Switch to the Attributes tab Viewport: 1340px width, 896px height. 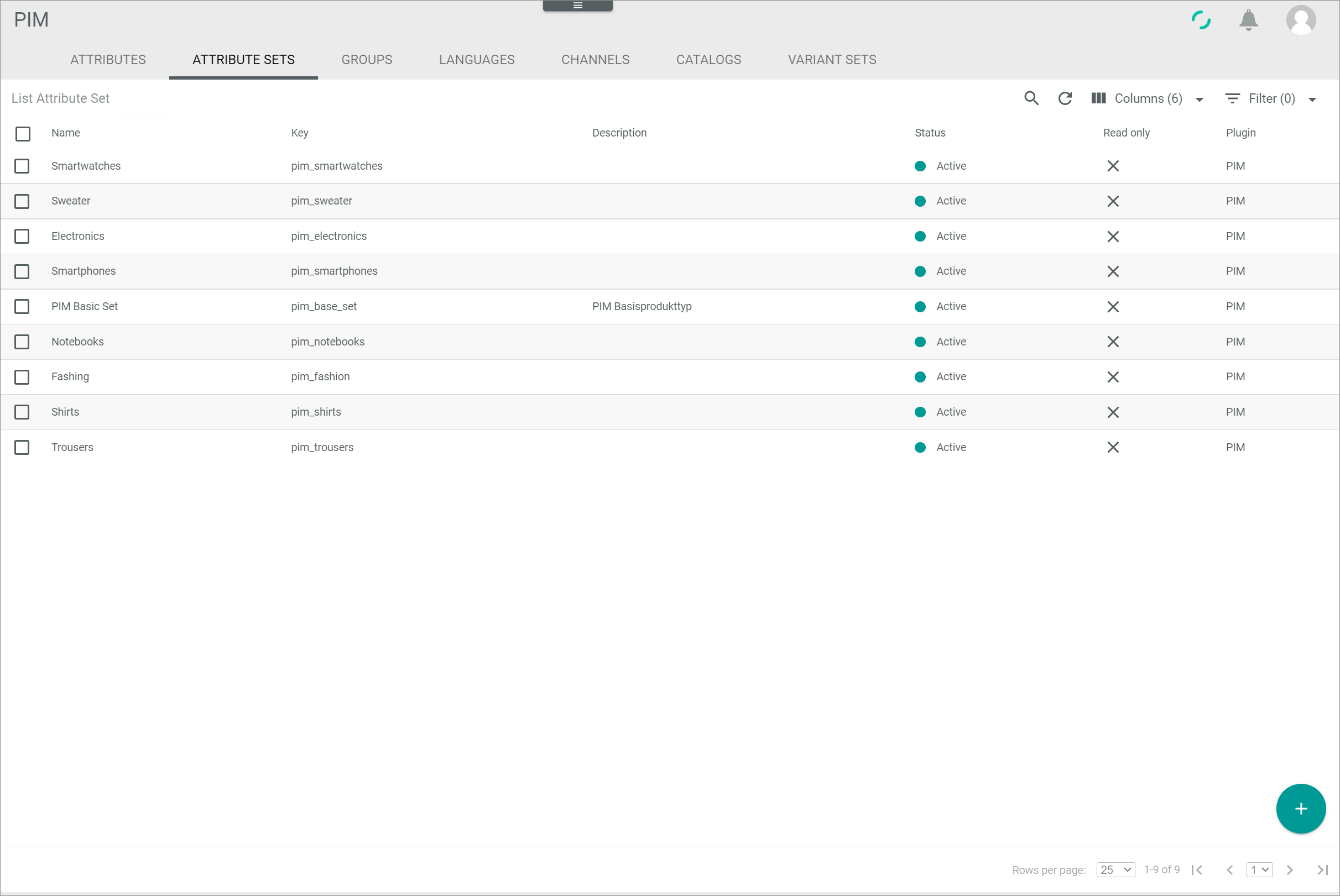tap(108, 60)
